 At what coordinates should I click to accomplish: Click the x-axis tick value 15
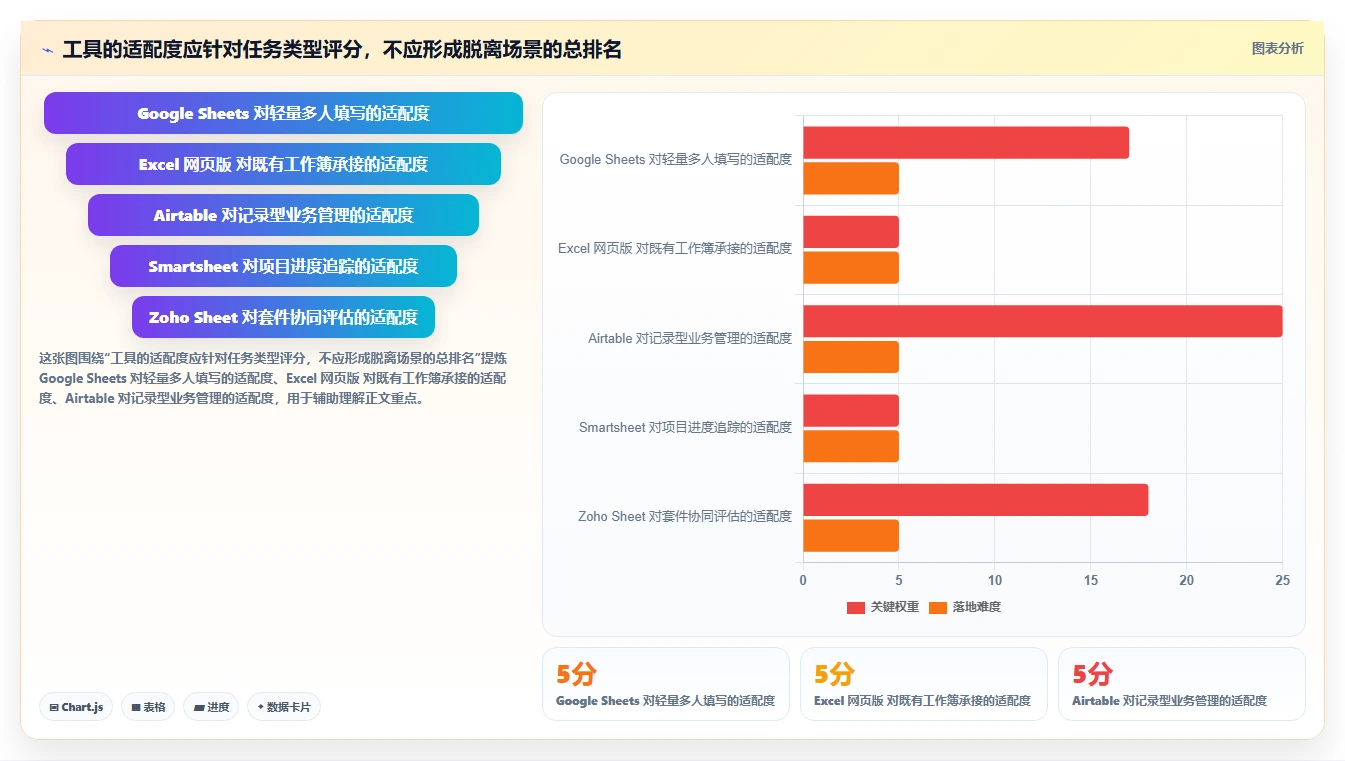pyautogui.click(x=1090, y=580)
